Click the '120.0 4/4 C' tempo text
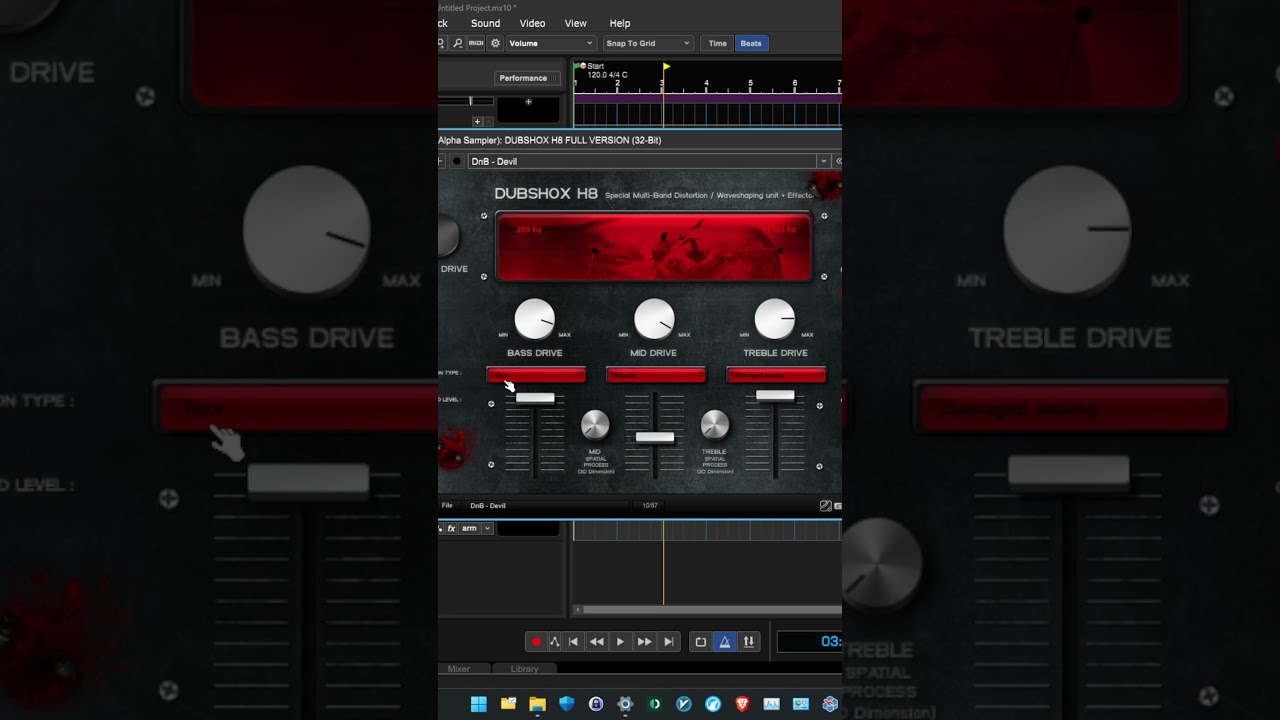The height and width of the screenshot is (720, 1280). [x=608, y=75]
